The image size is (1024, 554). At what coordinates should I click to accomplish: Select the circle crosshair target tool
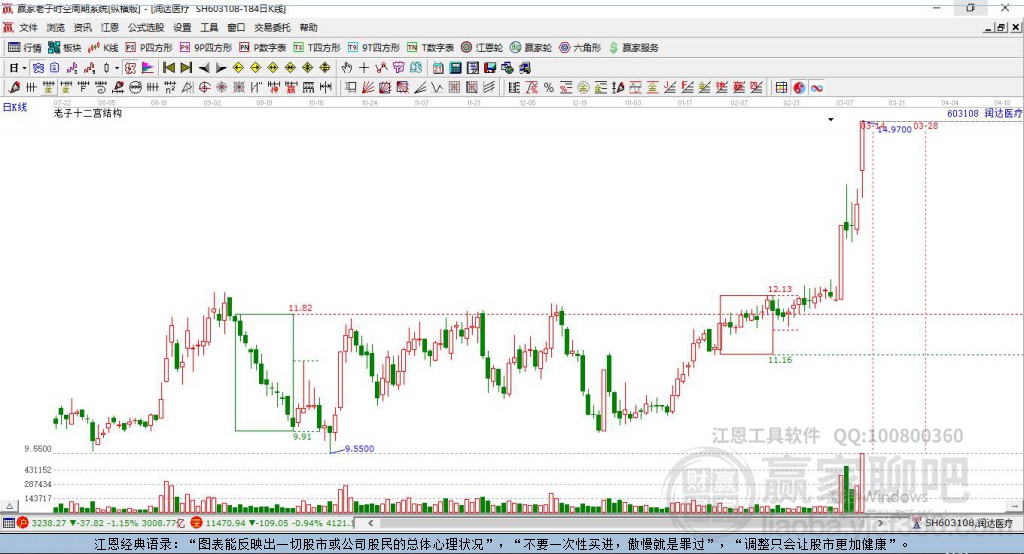coord(204,88)
